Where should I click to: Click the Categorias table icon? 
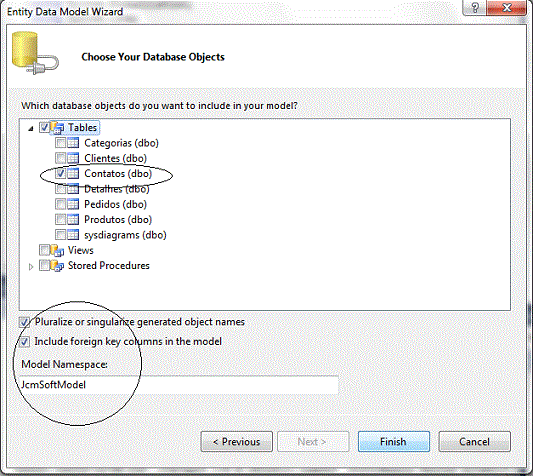[x=73, y=143]
